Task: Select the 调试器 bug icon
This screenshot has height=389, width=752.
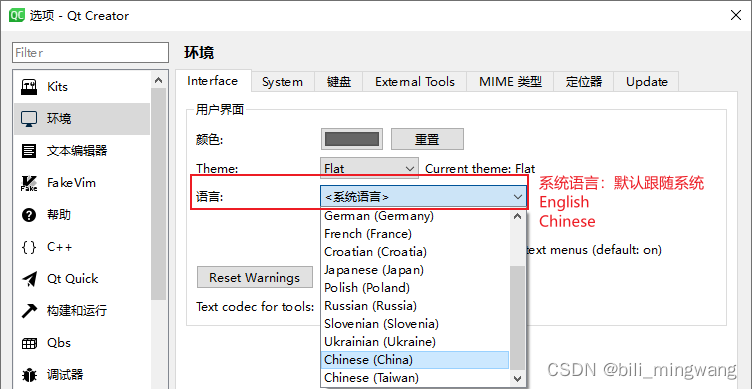Action: point(29,375)
